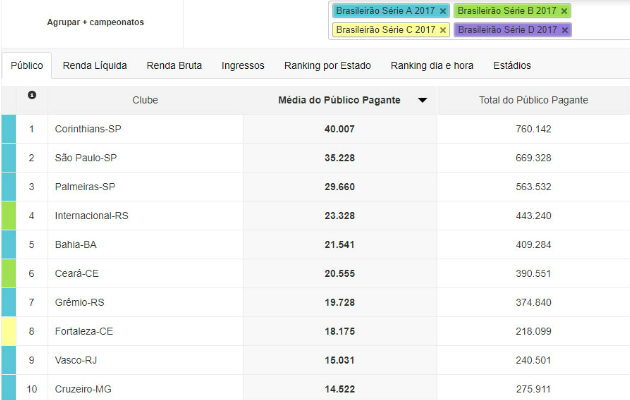This screenshot has height=400, width=630.
Task: Click the Corinthians-SP club name
Action: (88, 129)
